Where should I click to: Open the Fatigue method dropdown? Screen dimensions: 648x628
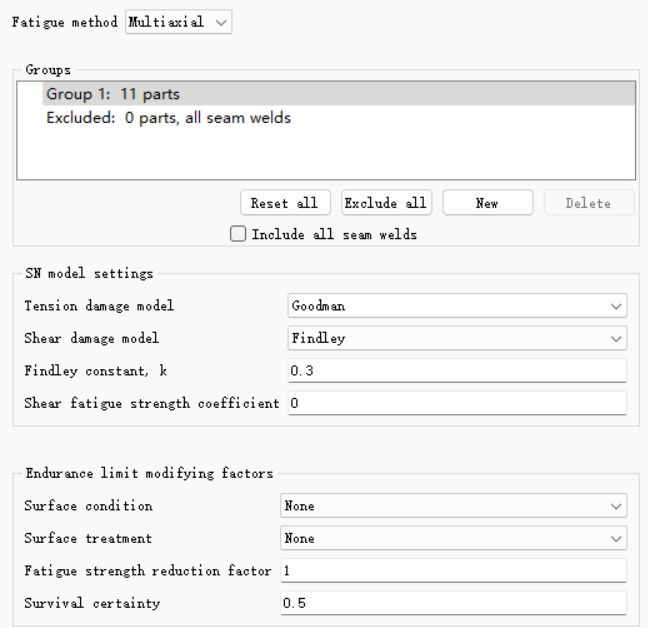pyautogui.click(x=179, y=22)
